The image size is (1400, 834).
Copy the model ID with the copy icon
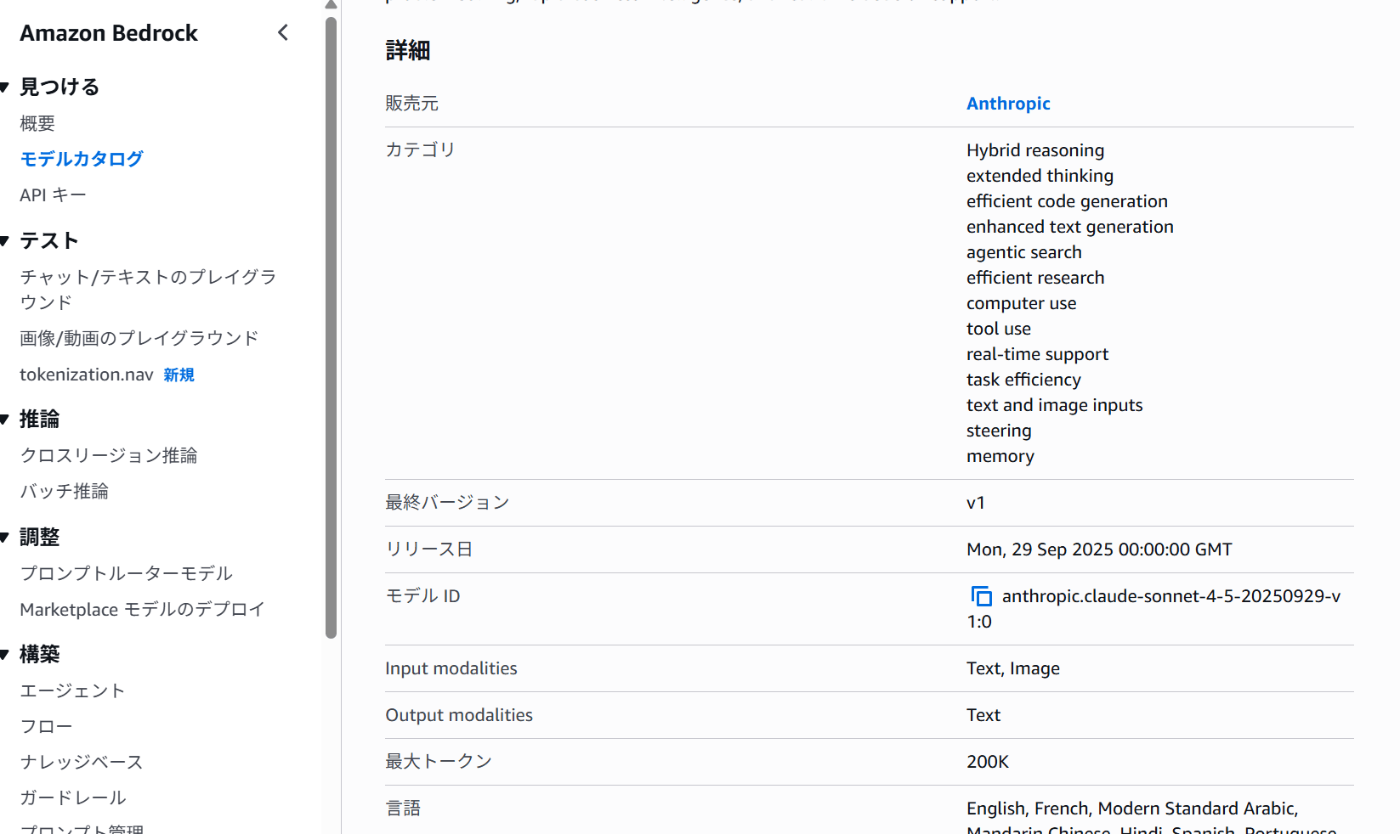click(x=981, y=596)
